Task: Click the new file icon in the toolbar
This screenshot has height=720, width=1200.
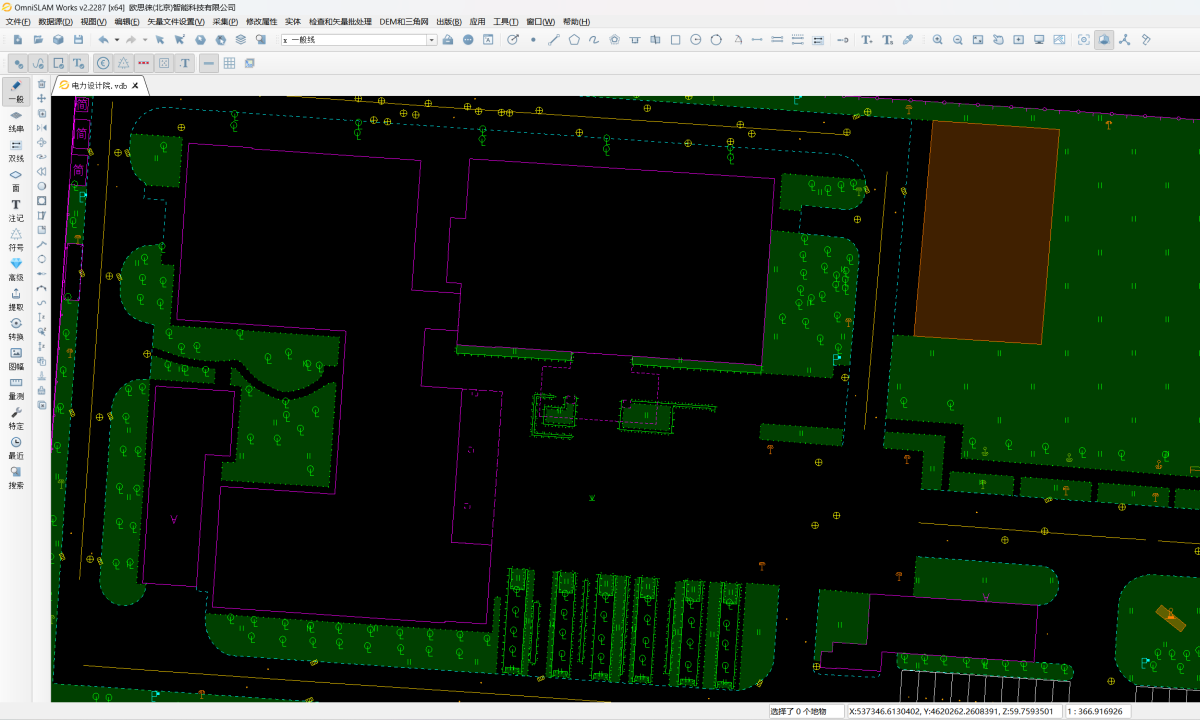Action: pos(18,40)
